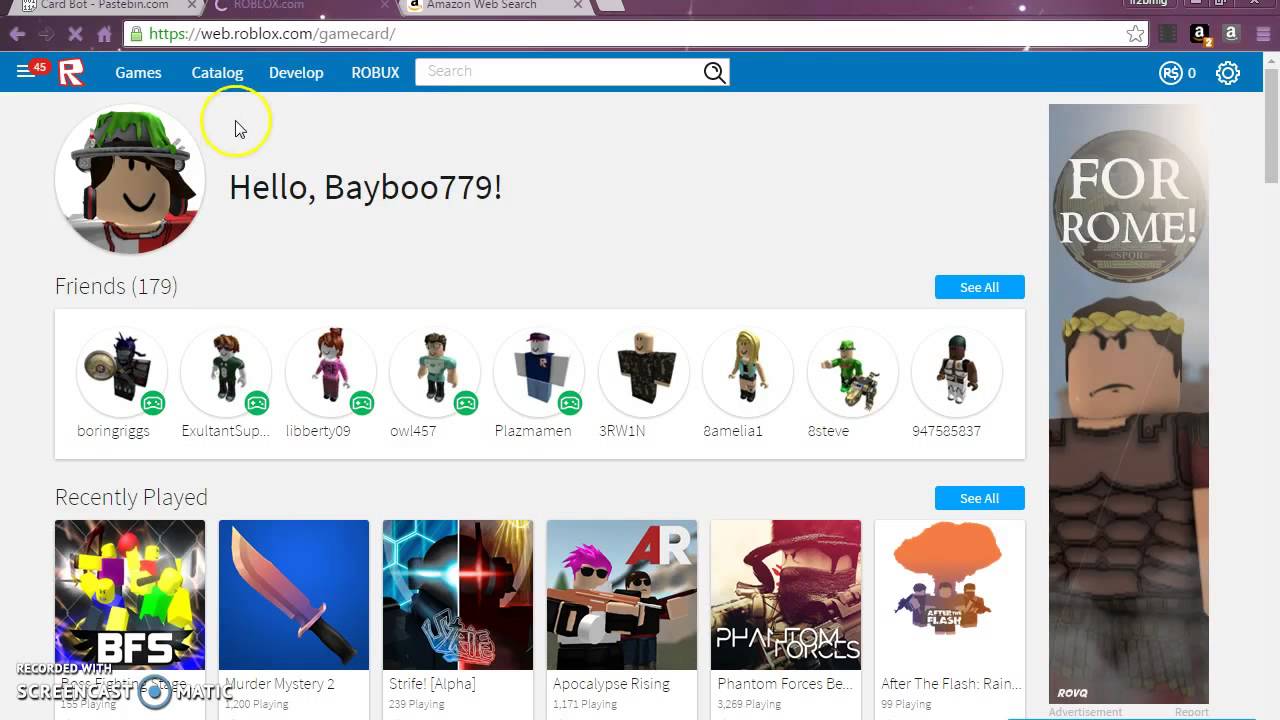This screenshot has height=720, width=1280.
Task: Open the Chrome menu icon
Action: point(1262,34)
